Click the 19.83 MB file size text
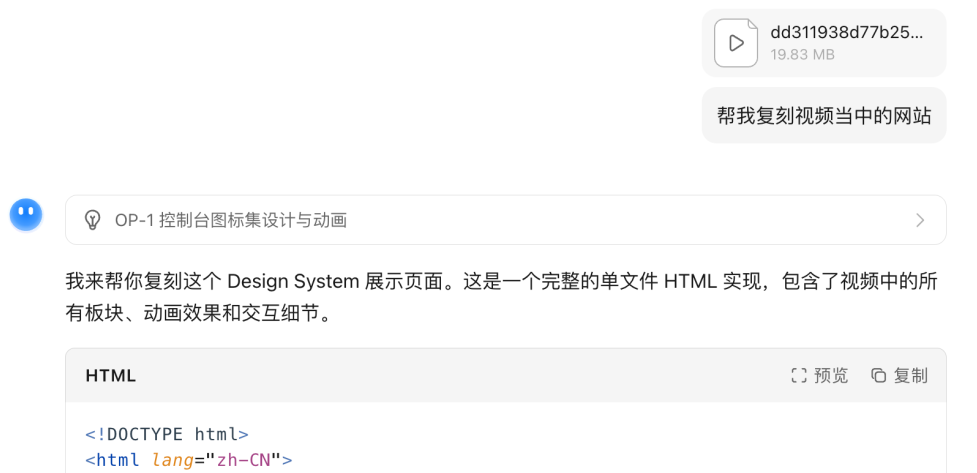 click(x=802, y=55)
